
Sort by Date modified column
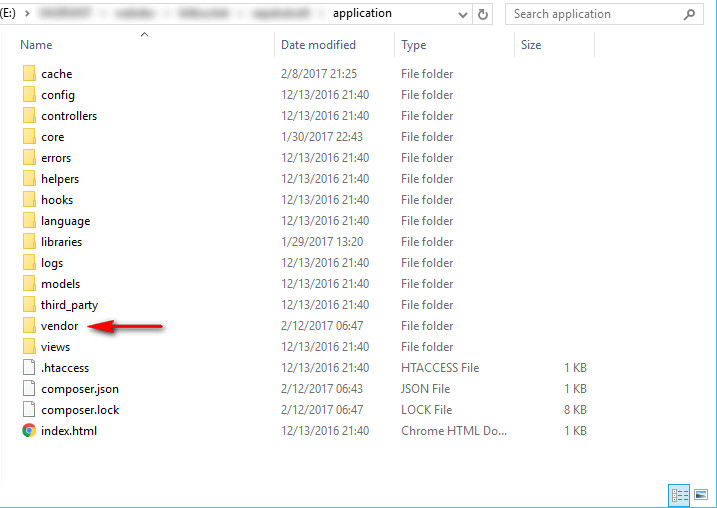coord(318,45)
